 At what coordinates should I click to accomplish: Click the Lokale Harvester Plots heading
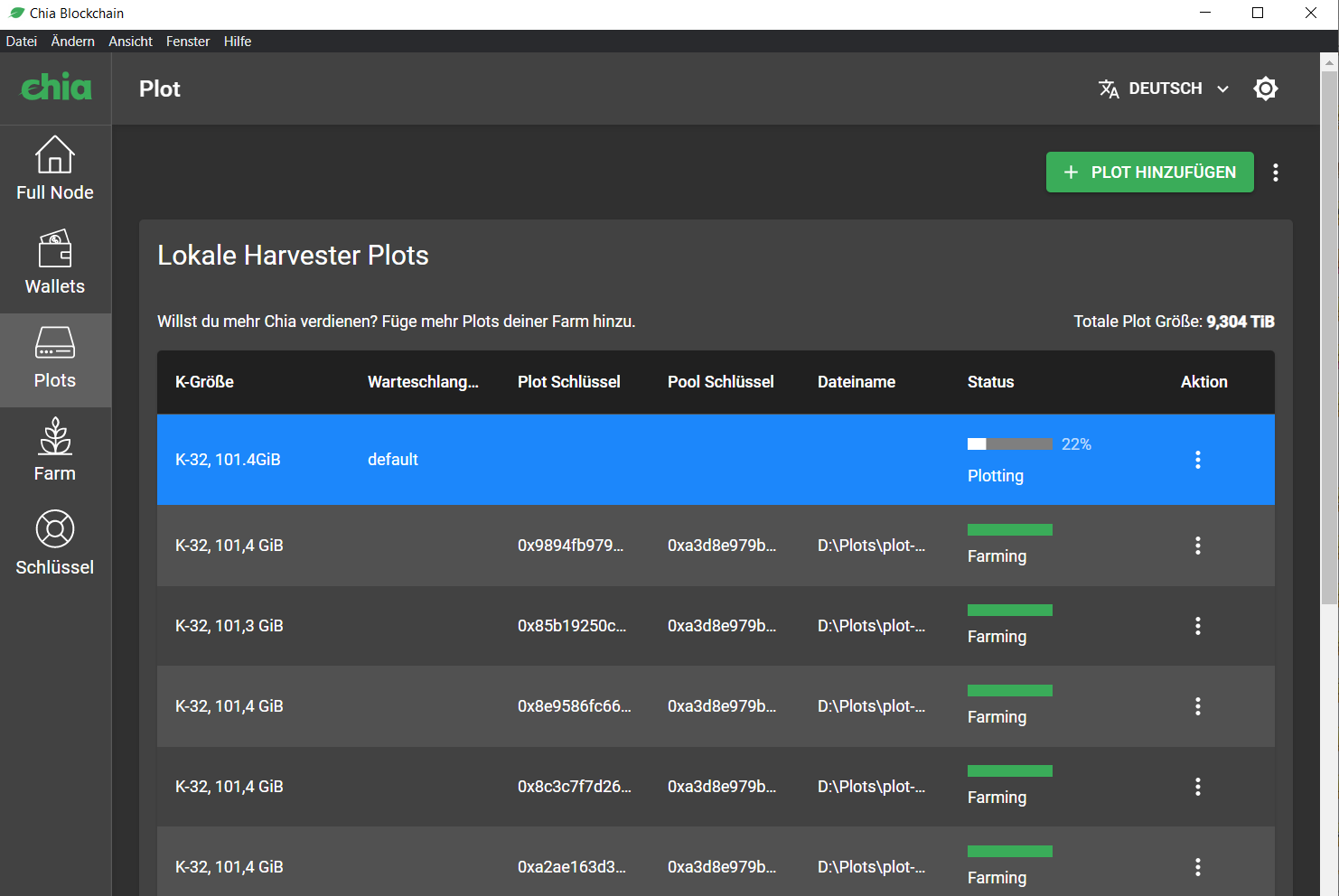(x=293, y=256)
